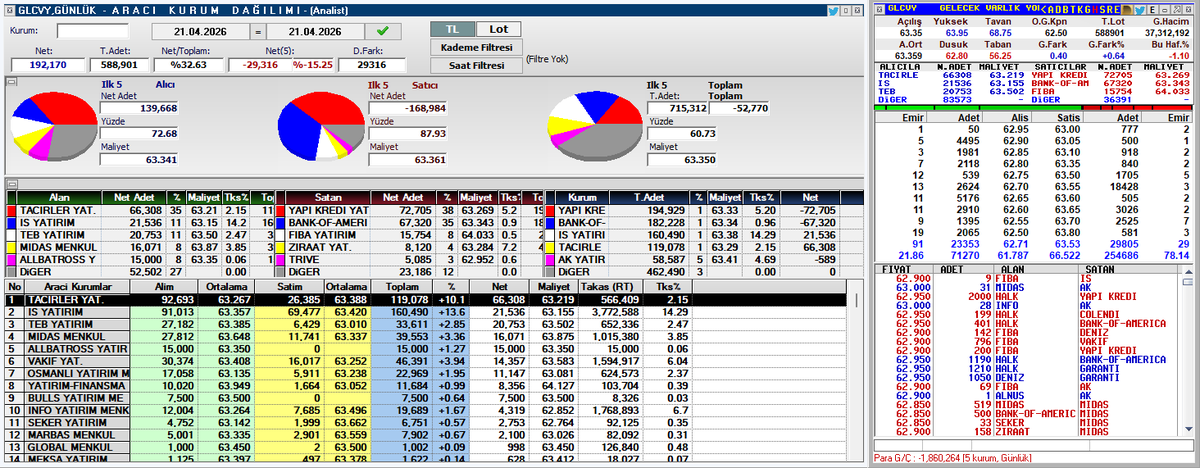Open the Kademe Filtresi filter
The image size is (1200, 468).
[x=477, y=47]
